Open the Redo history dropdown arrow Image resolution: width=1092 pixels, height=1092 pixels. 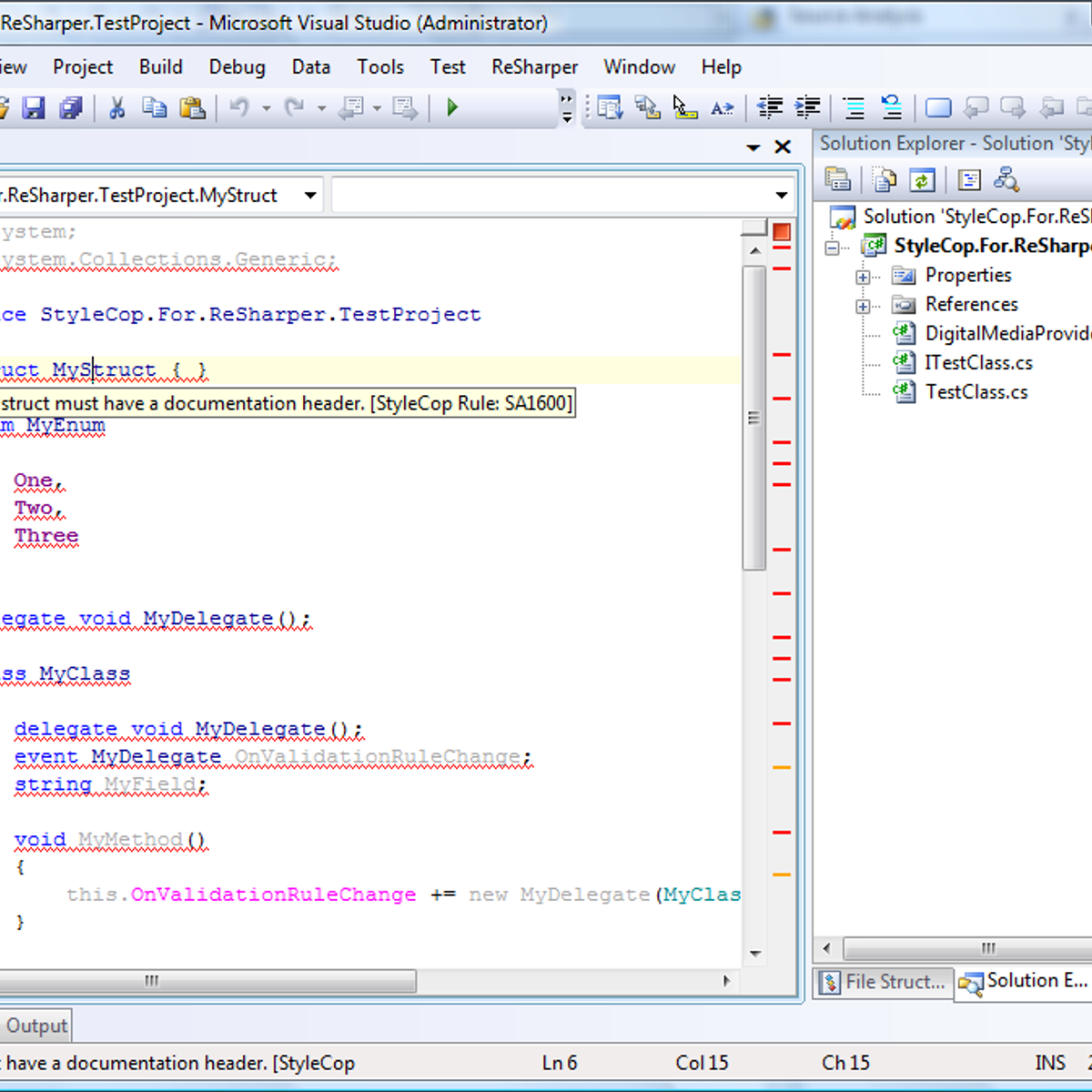click(x=321, y=108)
